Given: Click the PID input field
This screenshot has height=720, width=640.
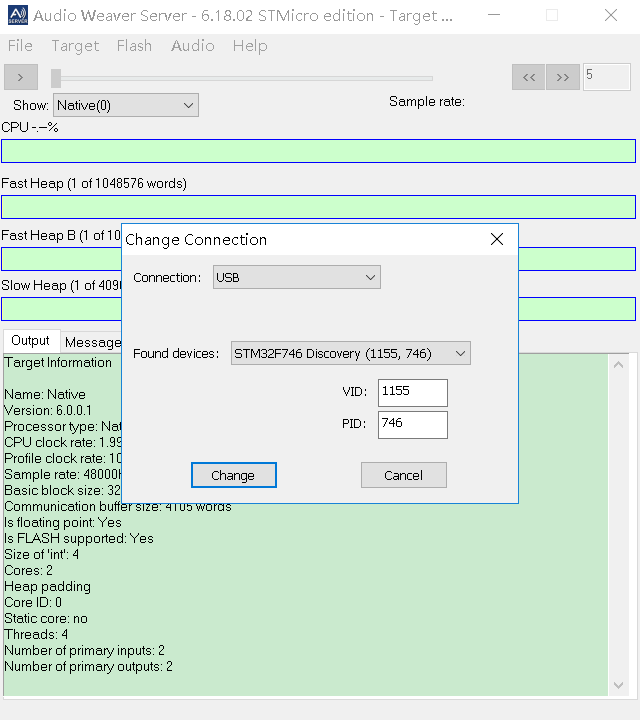Looking at the screenshot, I should [413, 425].
